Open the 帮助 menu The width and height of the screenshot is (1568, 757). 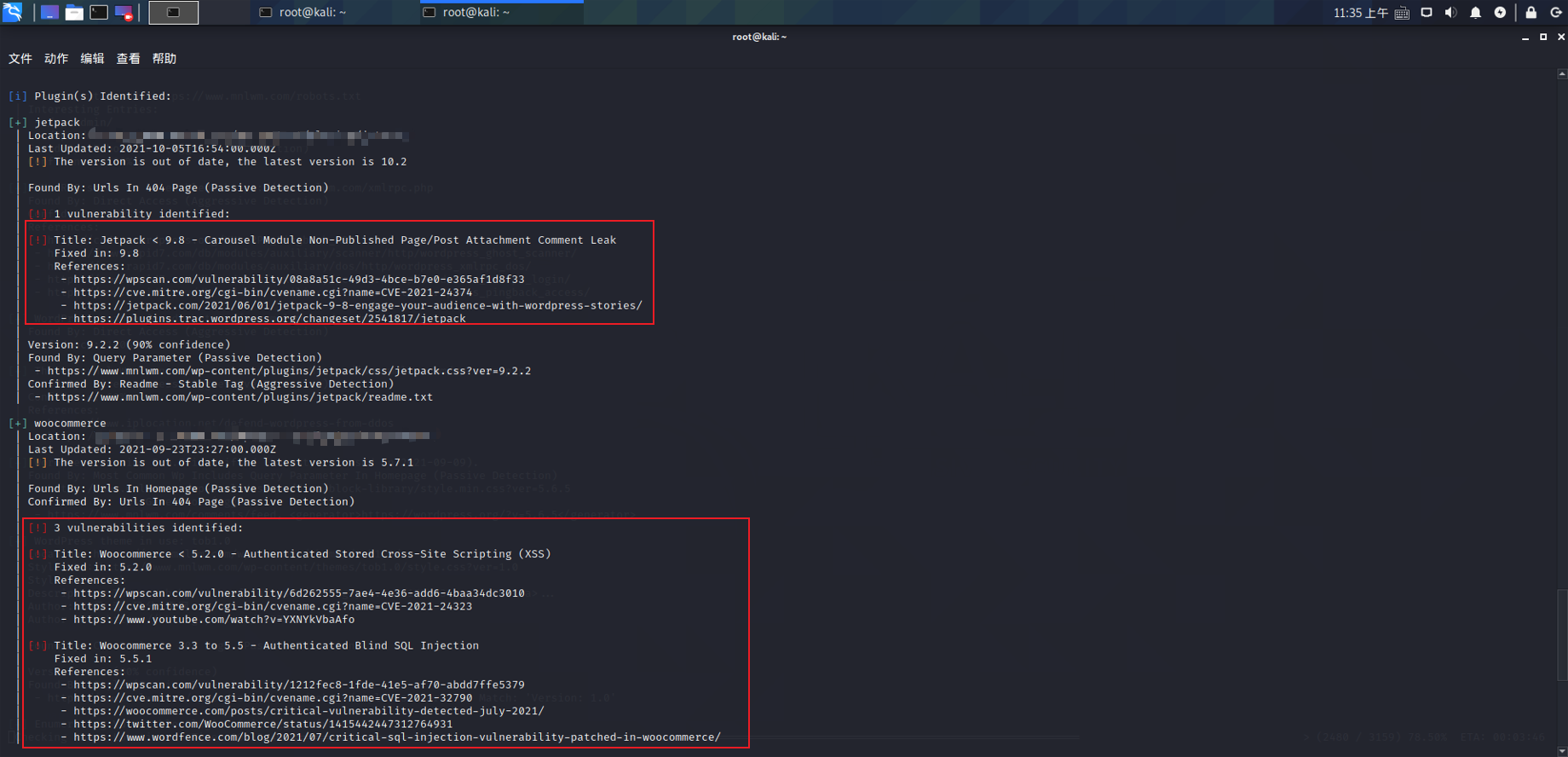click(x=164, y=59)
